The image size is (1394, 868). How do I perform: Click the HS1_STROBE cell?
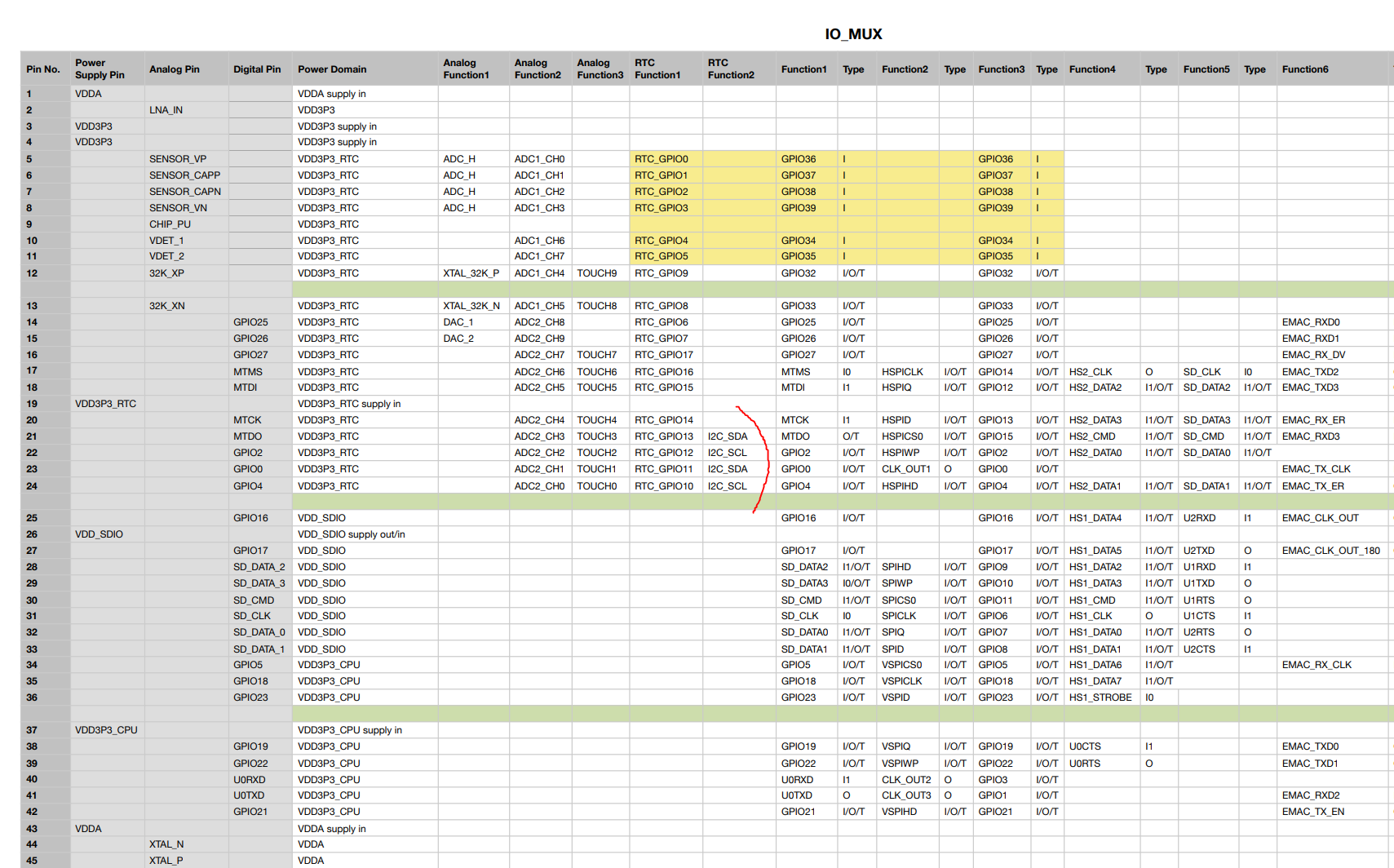[1100, 697]
